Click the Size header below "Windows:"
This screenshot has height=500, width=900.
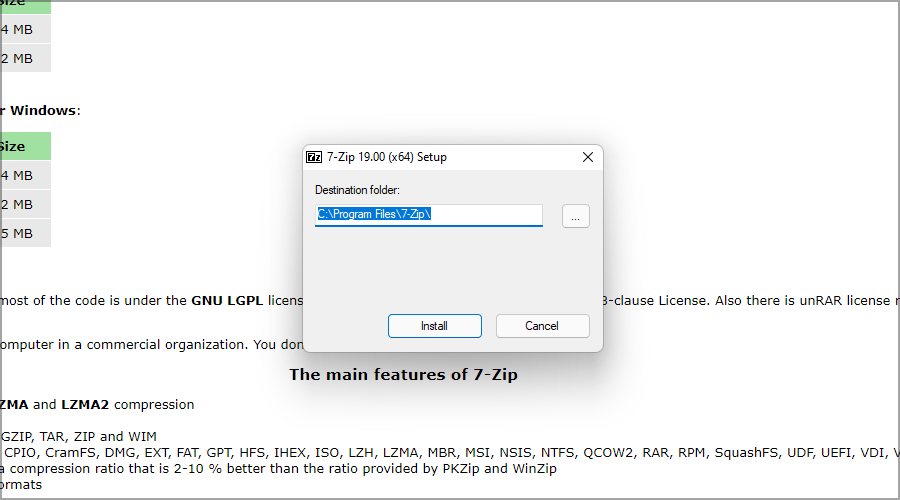click(x=14, y=146)
